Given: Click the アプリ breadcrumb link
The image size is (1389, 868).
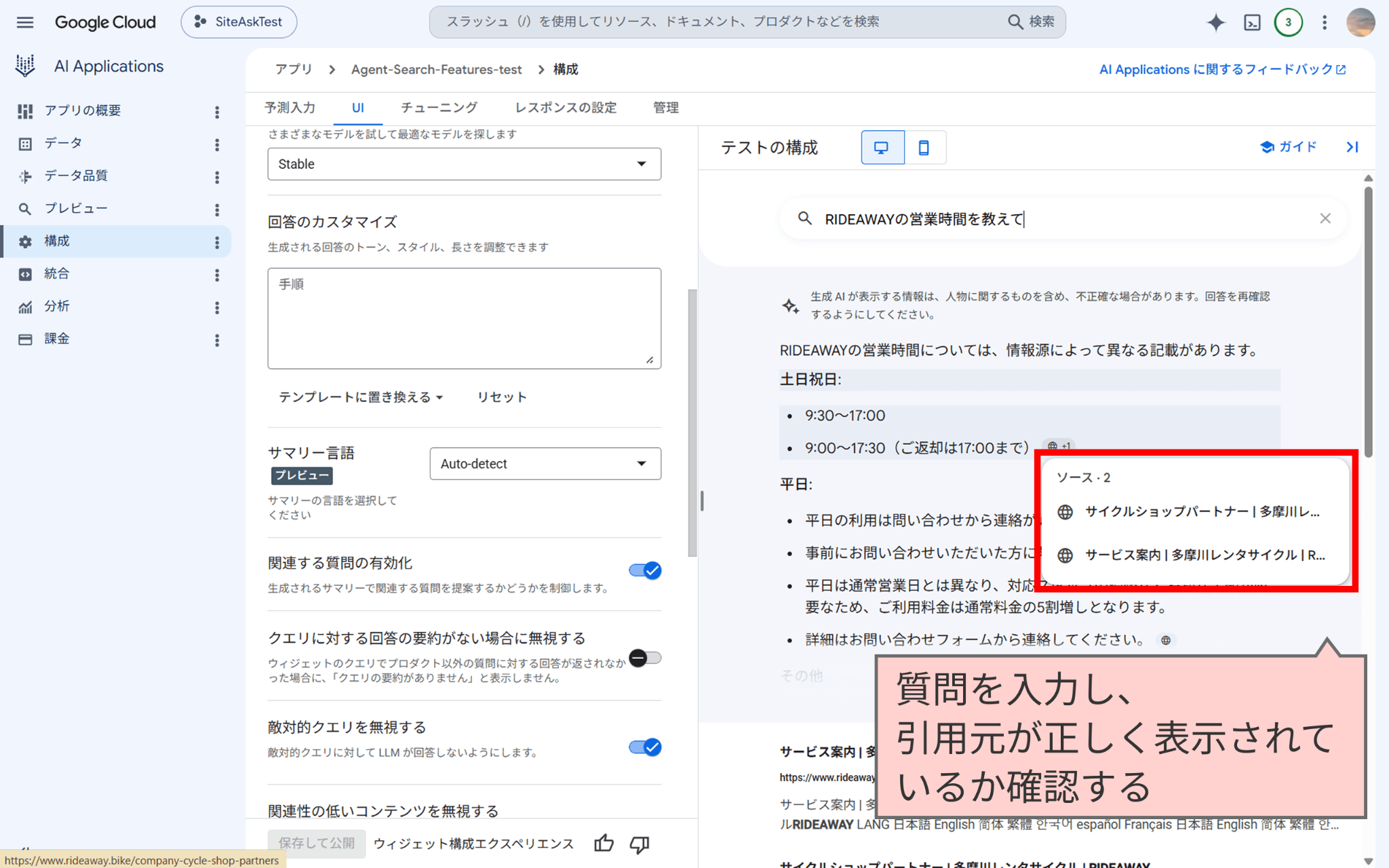Looking at the screenshot, I should (294, 69).
